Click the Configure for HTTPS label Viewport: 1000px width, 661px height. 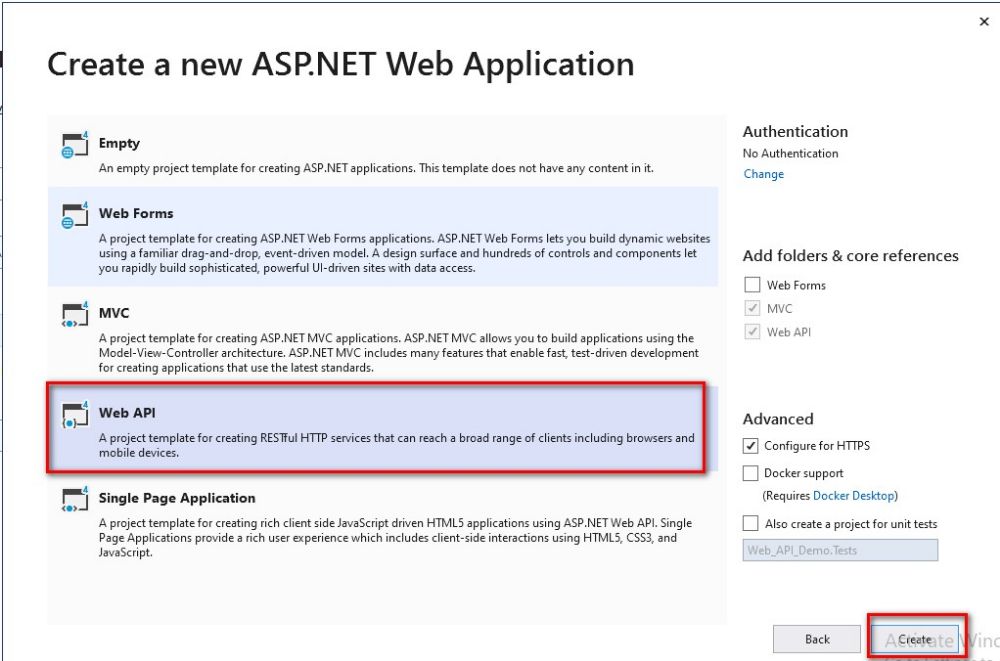tap(817, 446)
